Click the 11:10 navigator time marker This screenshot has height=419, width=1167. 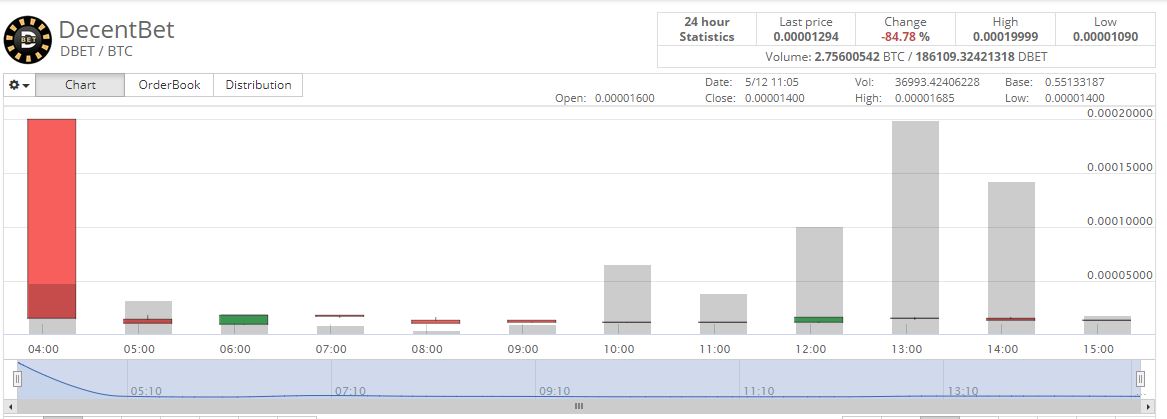coord(758,390)
